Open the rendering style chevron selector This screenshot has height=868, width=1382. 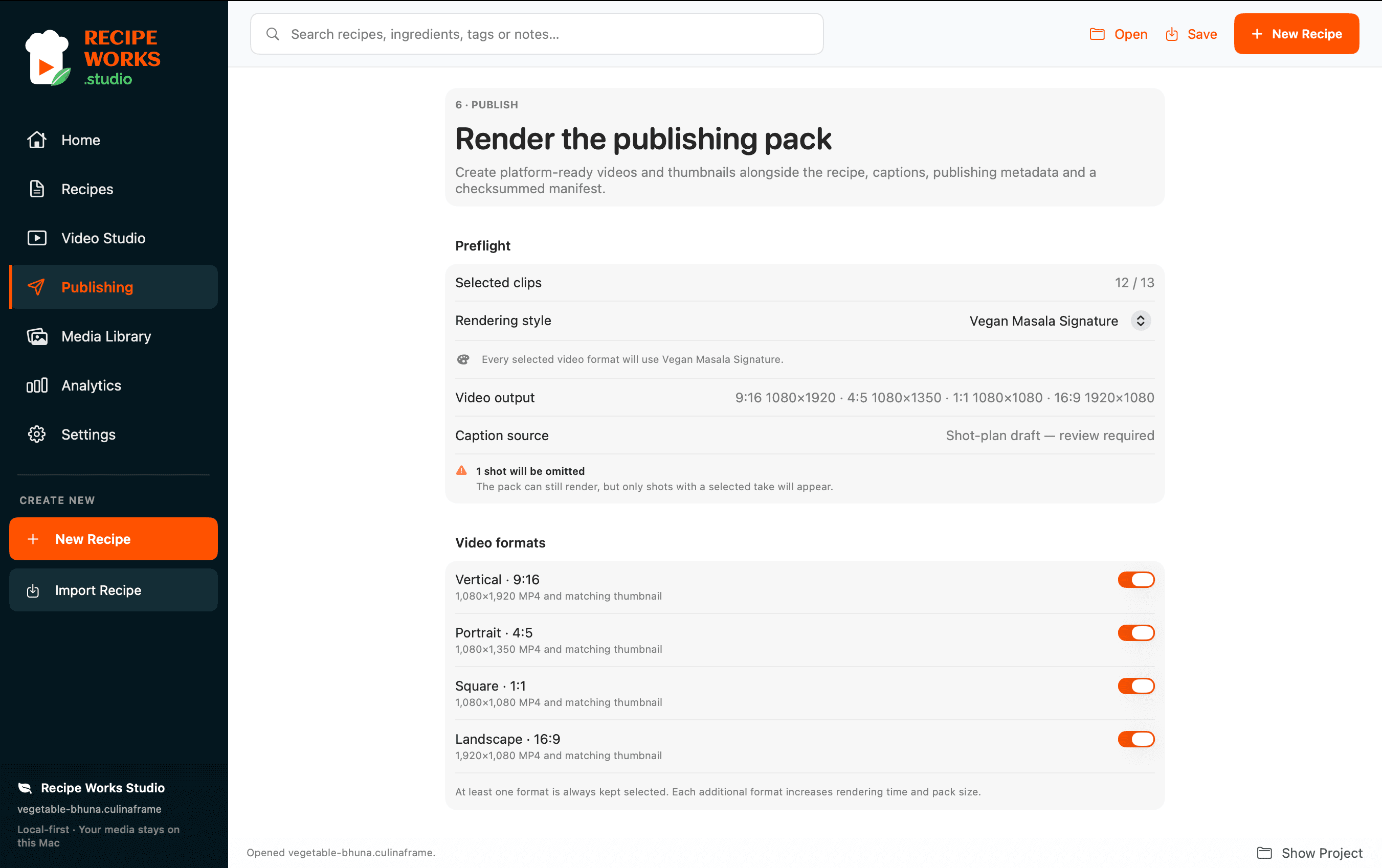pyautogui.click(x=1141, y=321)
